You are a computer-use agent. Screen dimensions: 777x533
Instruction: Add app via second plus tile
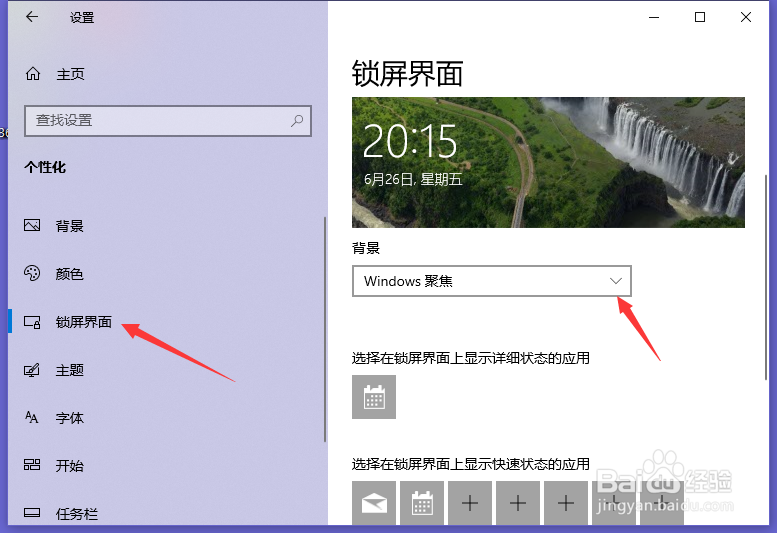[x=518, y=503]
